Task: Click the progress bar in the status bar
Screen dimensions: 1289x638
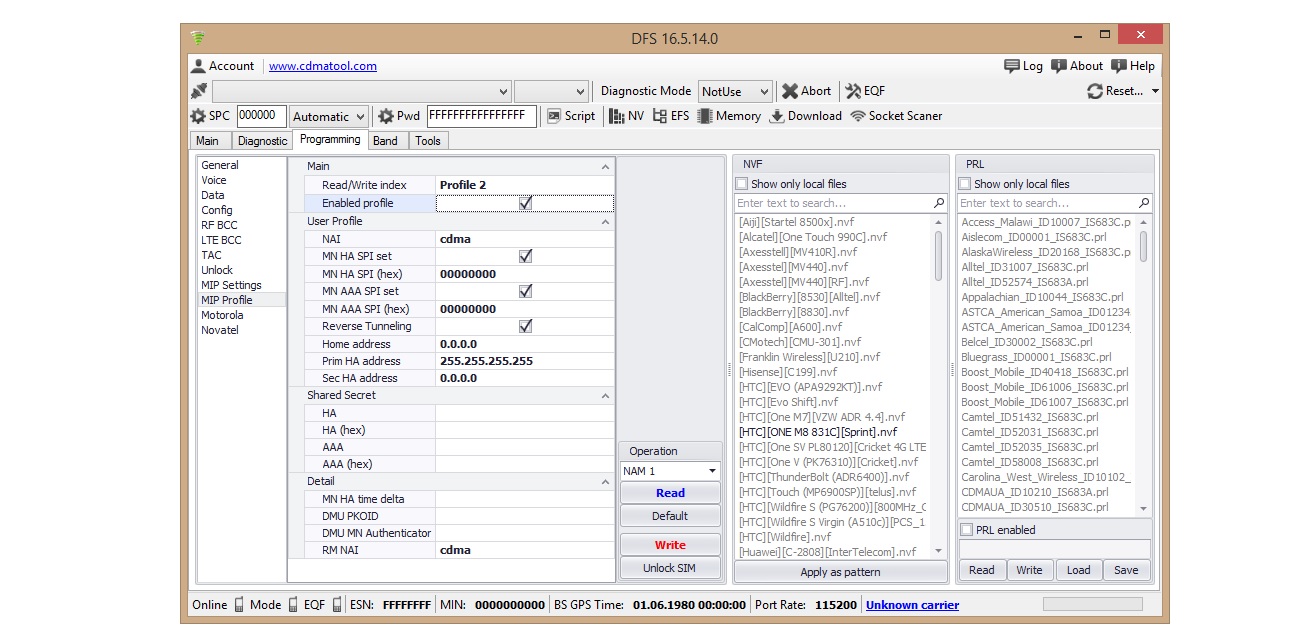Action: (x=1091, y=604)
